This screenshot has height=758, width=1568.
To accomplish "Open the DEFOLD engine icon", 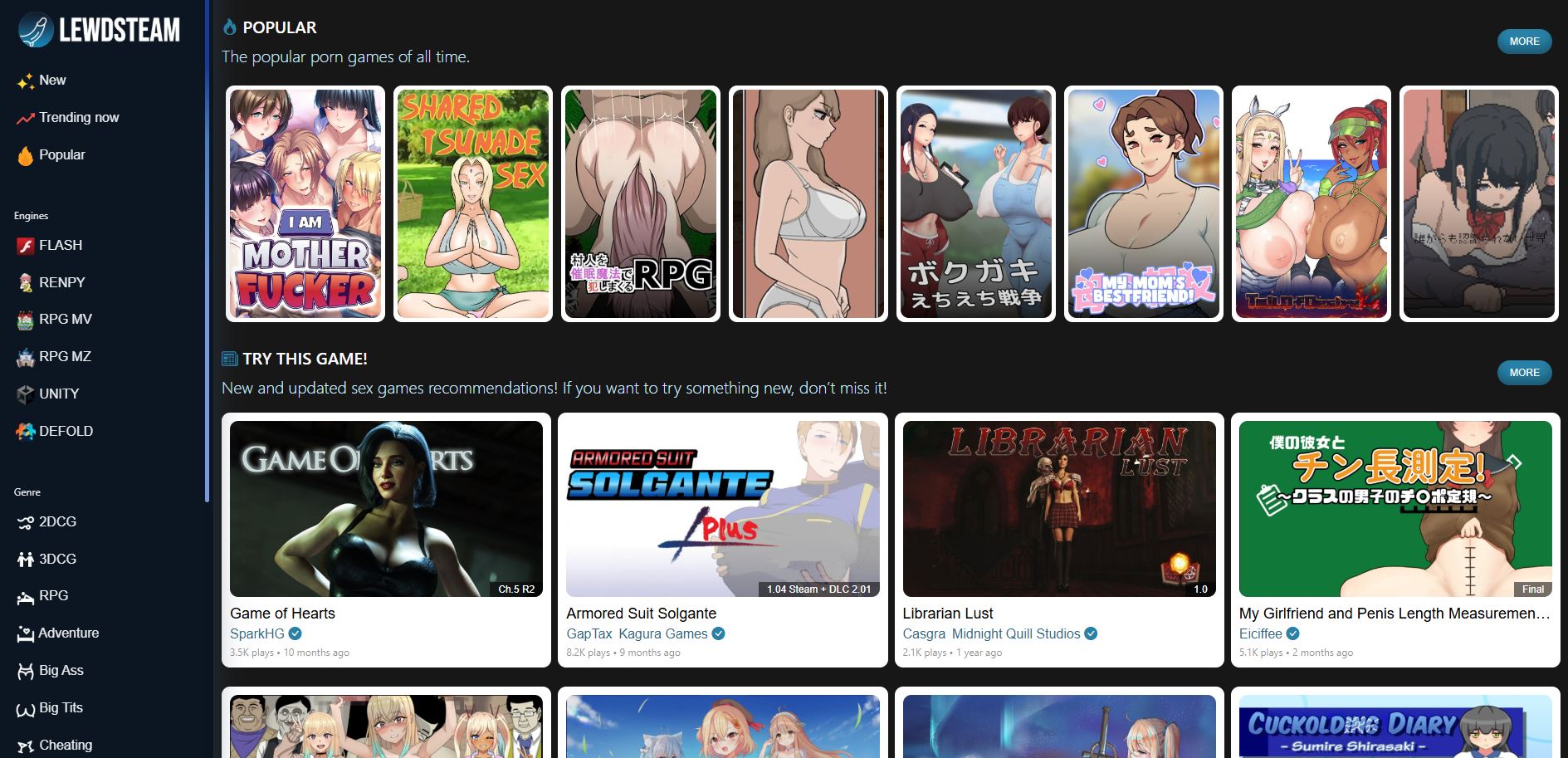I will pyautogui.click(x=25, y=432).
